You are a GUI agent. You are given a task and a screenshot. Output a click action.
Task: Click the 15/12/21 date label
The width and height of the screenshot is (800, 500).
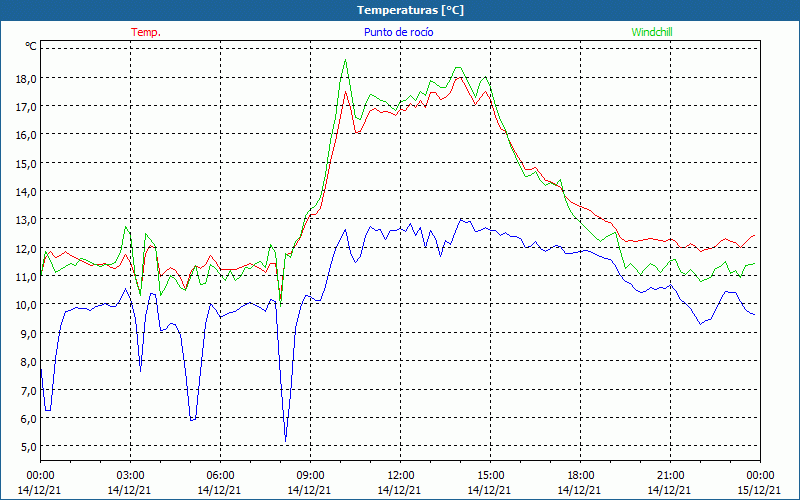(759, 490)
